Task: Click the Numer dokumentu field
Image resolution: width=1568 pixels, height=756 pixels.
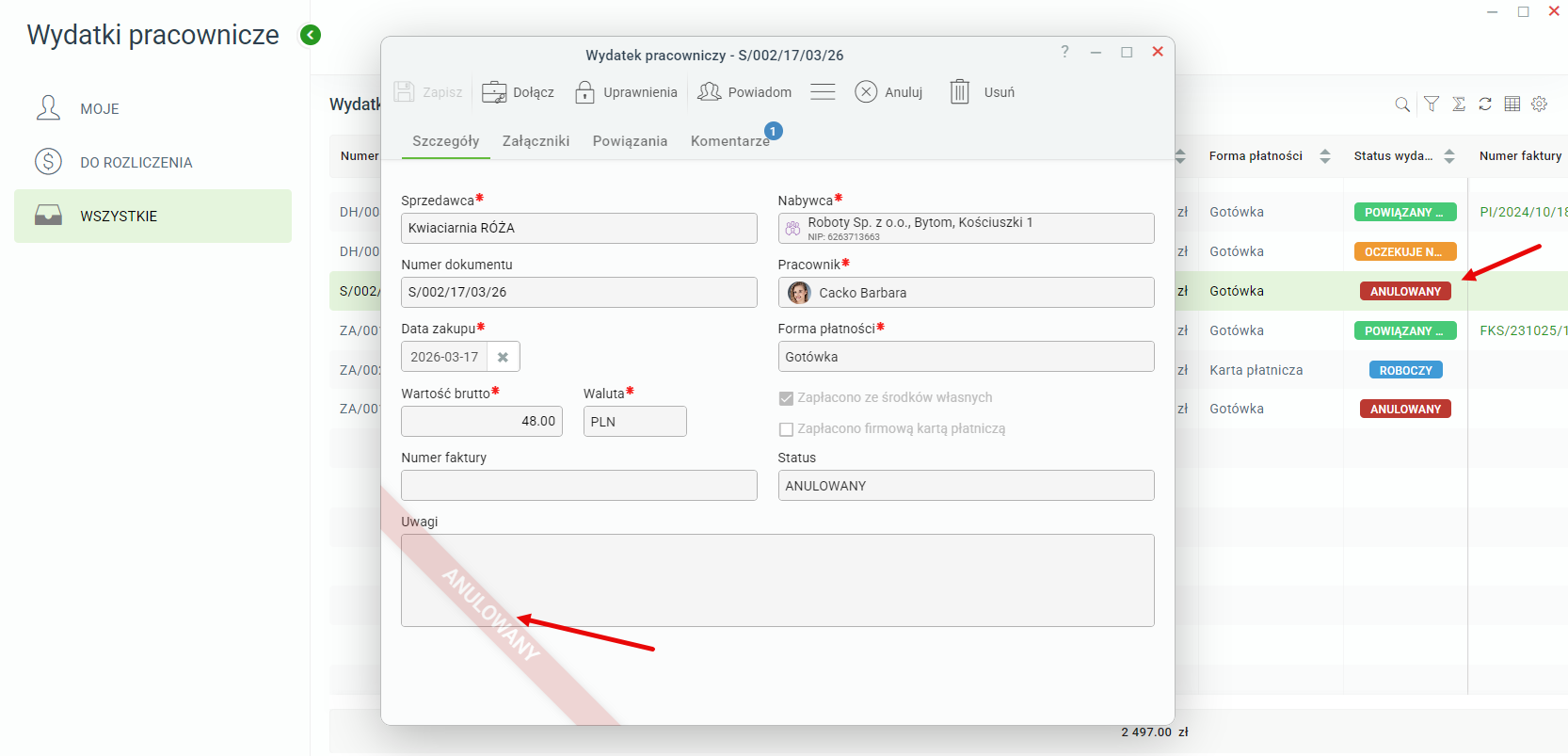Action: pos(579,292)
